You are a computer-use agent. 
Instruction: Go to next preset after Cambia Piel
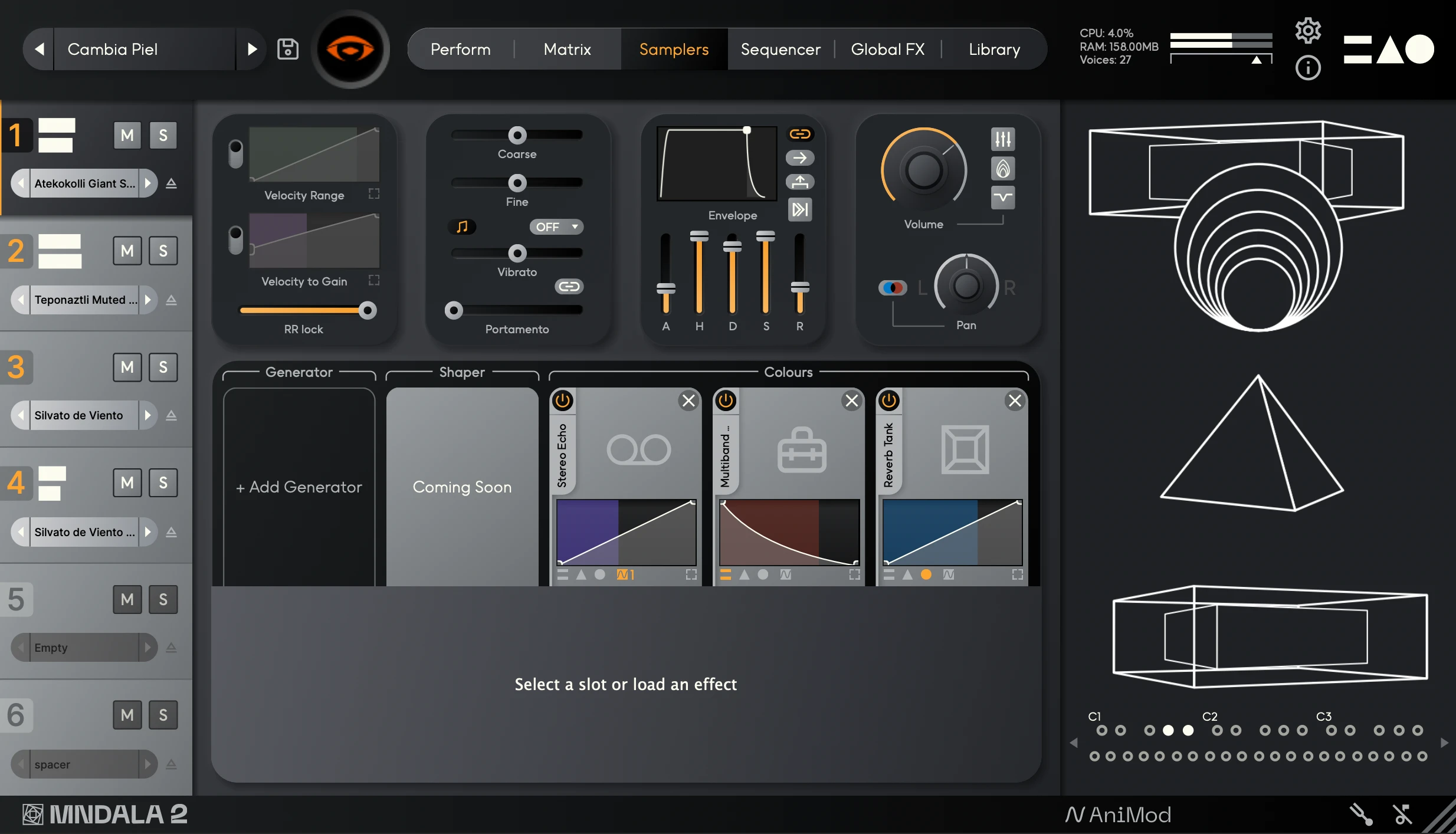pos(252,49)
